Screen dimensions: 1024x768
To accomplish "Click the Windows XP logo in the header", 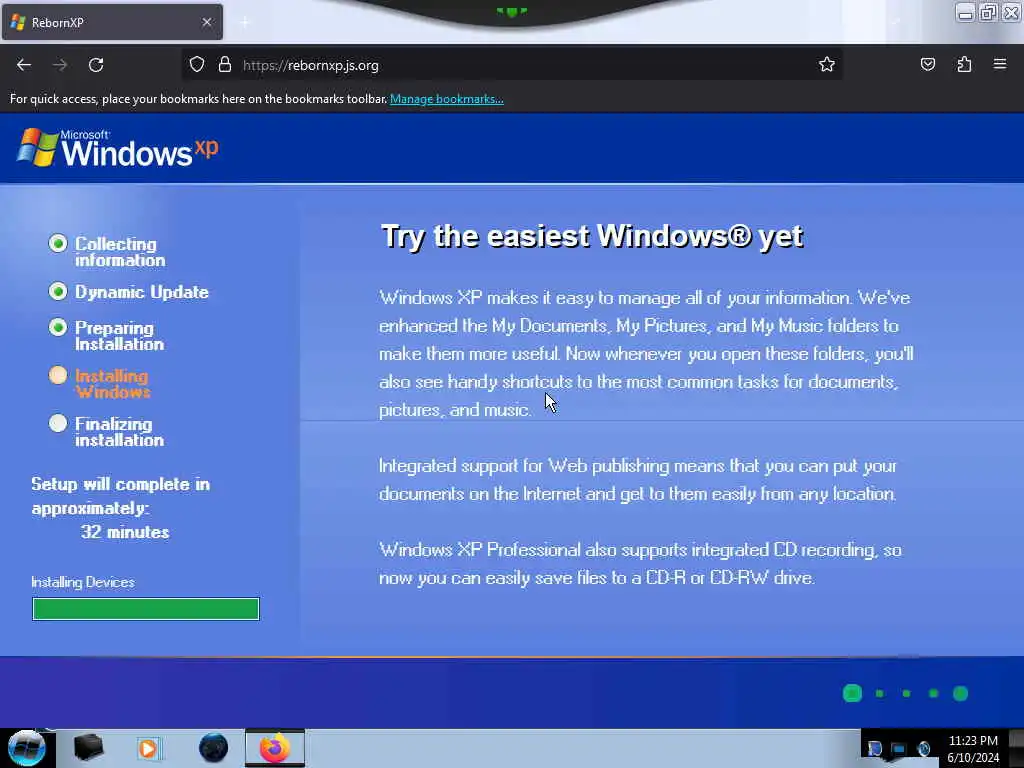I will point(118,148).
